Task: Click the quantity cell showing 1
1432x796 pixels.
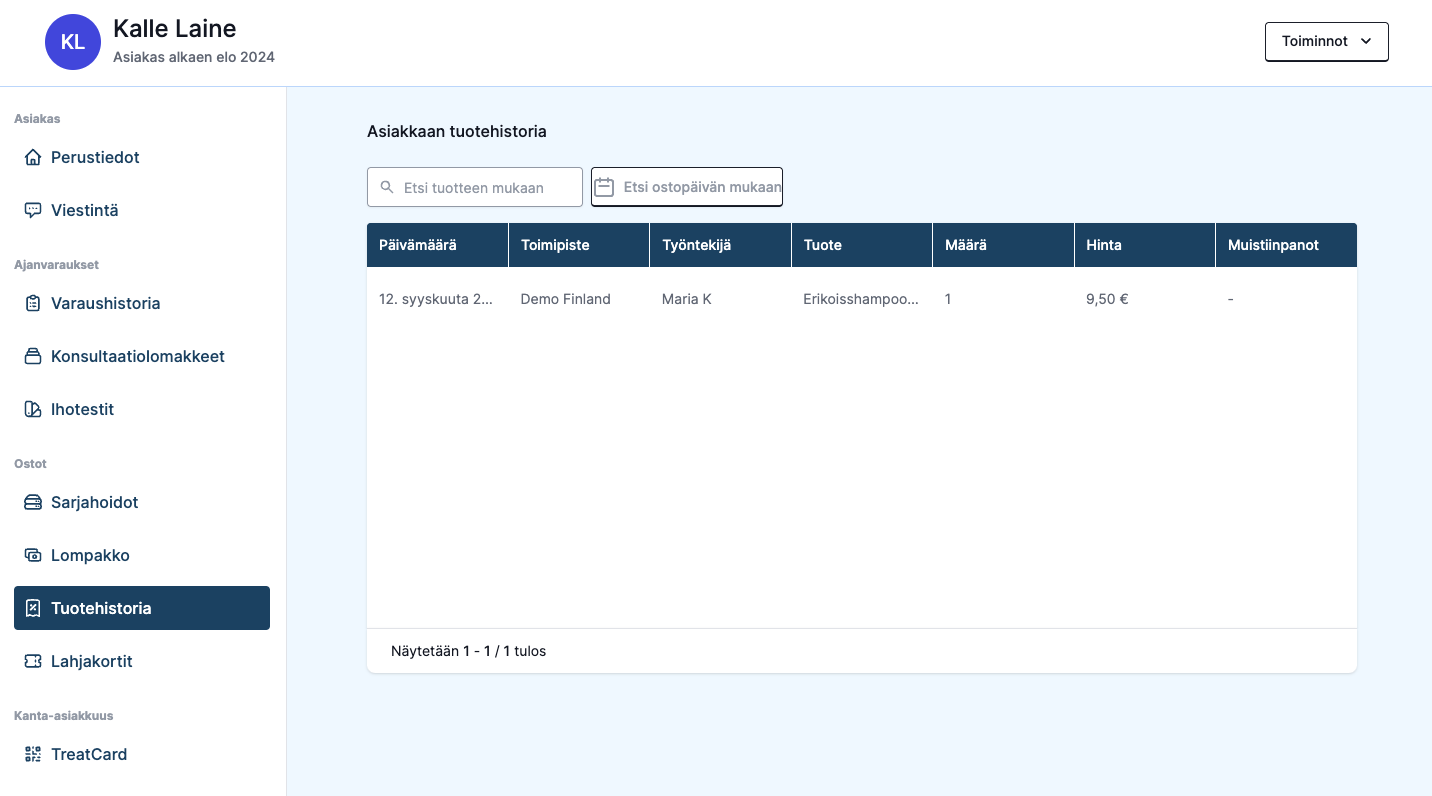Action: [948, 299]
